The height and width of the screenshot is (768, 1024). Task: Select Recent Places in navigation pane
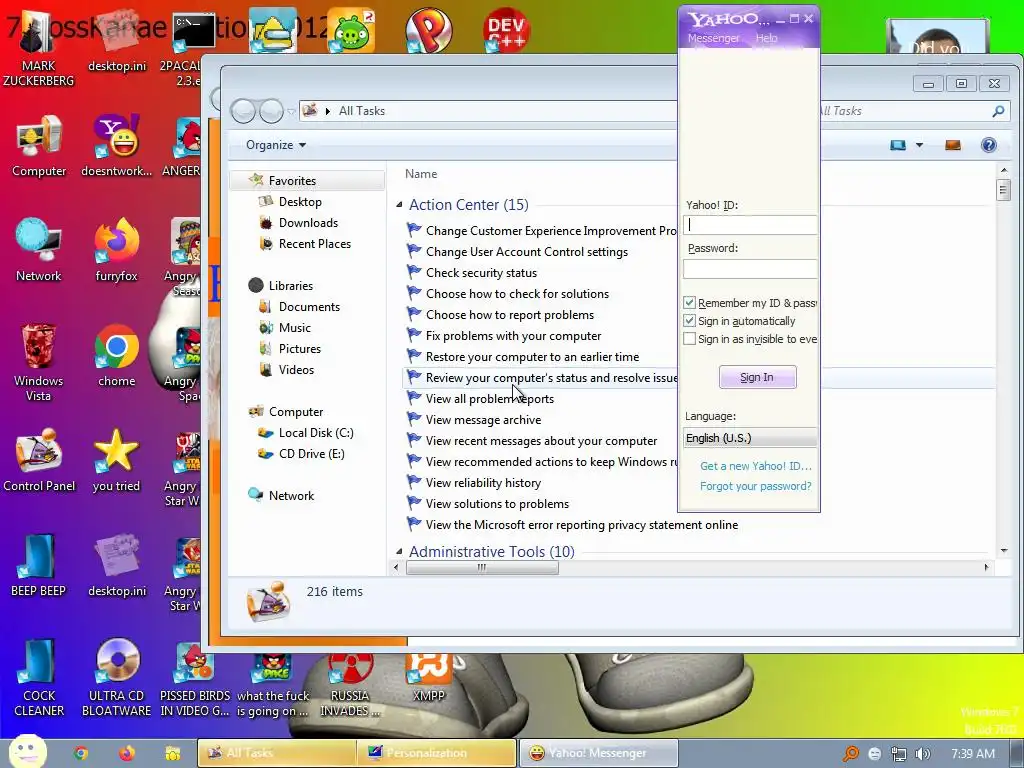point(314,244)
